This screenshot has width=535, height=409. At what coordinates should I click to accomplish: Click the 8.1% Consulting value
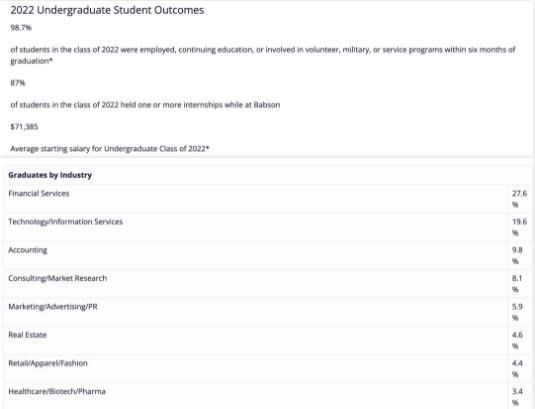click(x=517, y=284)
